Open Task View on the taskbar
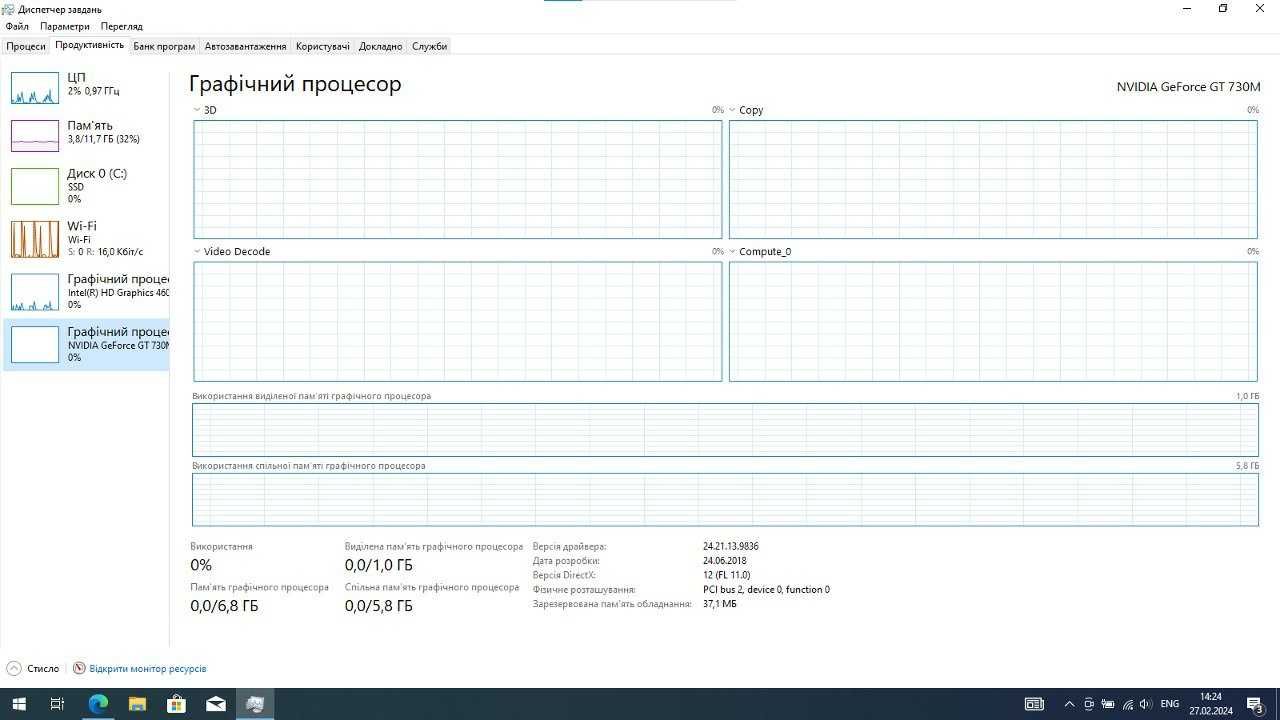1280x720 pixels. coord(57,704)
